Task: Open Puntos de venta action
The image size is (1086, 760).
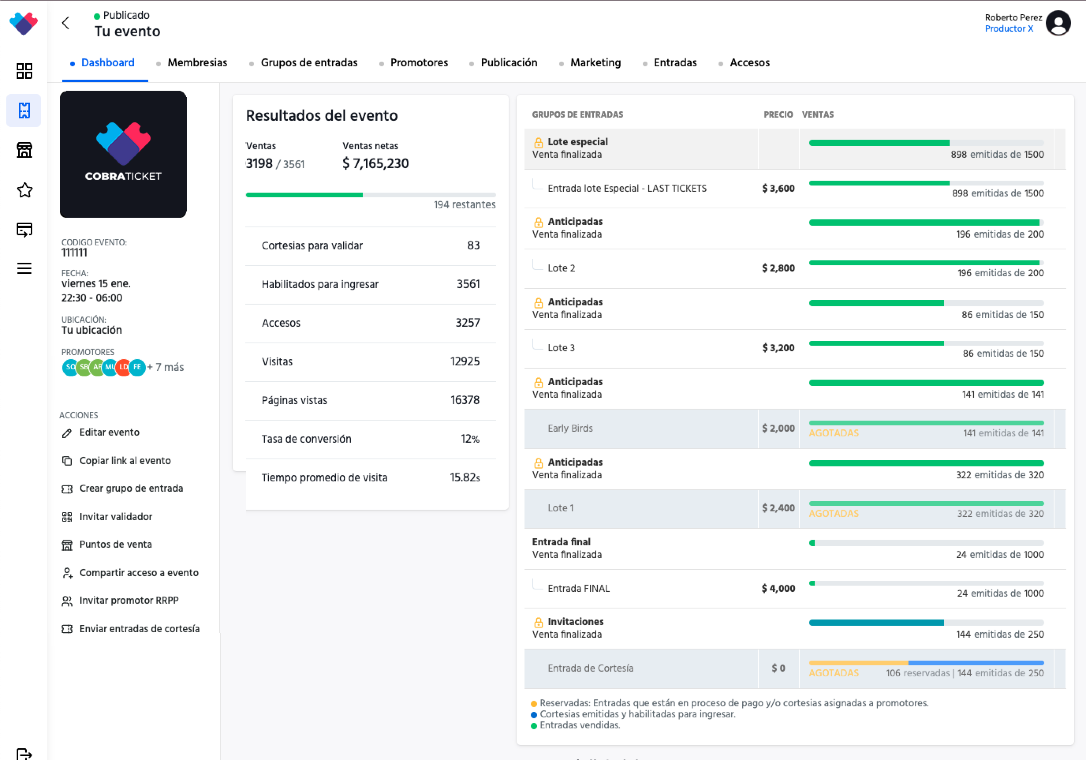Action: [107, 545]
